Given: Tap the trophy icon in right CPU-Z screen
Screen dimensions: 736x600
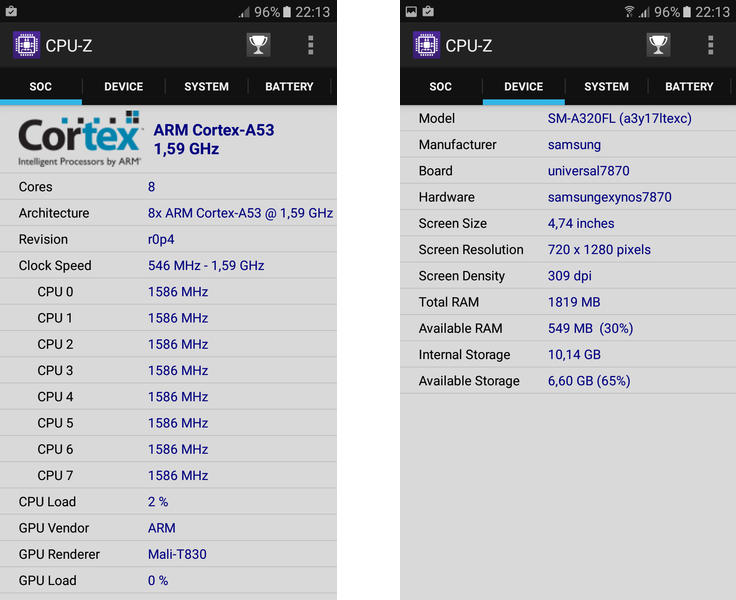Looking at the screenshot, I should click(x=658, y=45).
